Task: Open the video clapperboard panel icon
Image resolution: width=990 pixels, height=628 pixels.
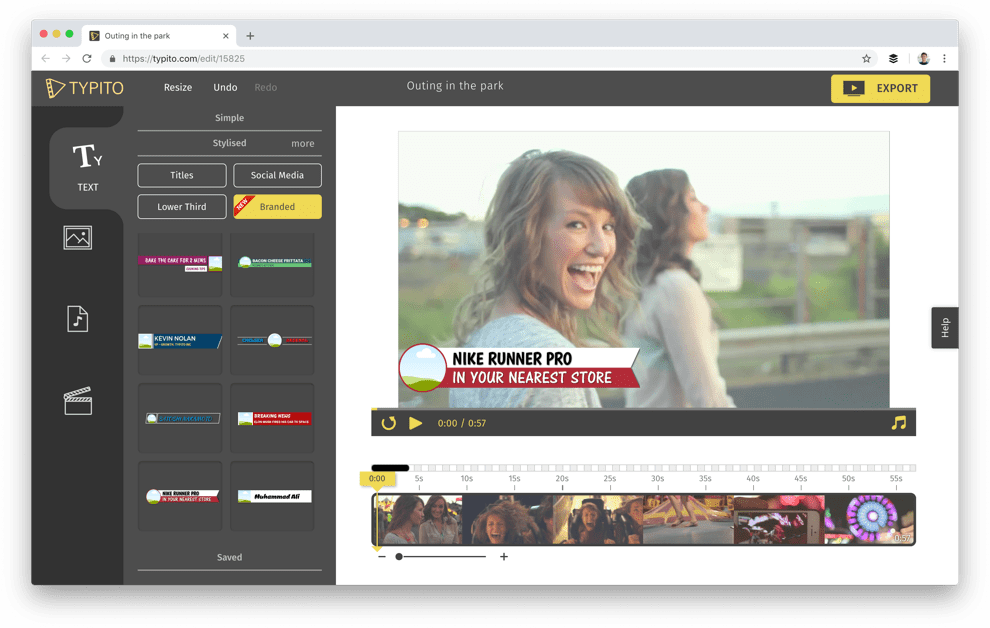Action: (78, 401)
